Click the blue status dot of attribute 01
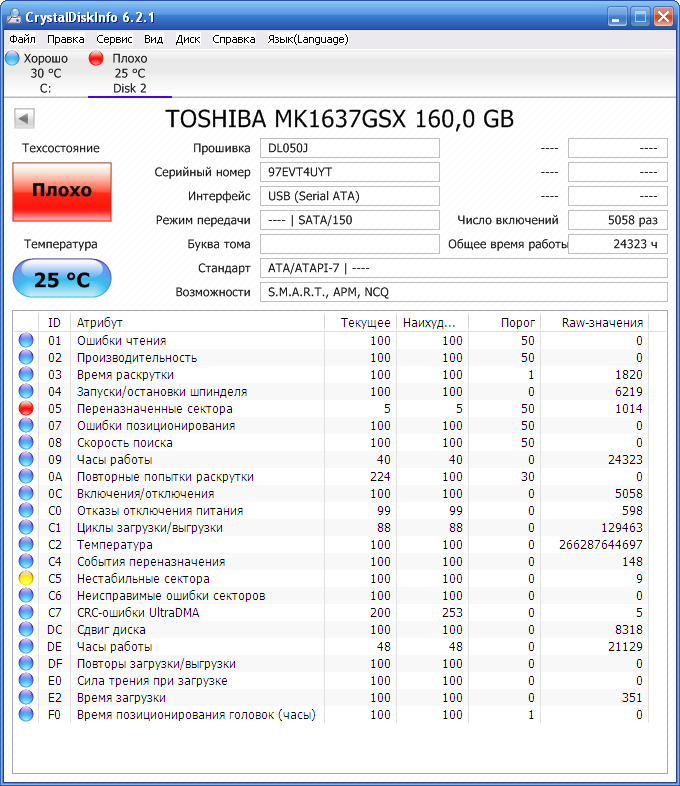The image size is (680, 786). (26, 340)
